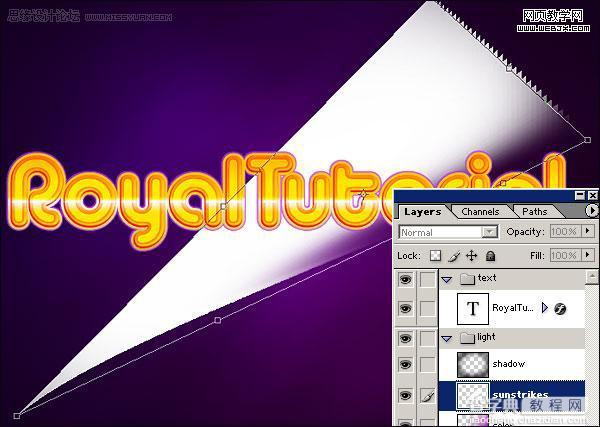Toggle visibility of the shadow layer
Screen dimensions: 600x427
405,364
